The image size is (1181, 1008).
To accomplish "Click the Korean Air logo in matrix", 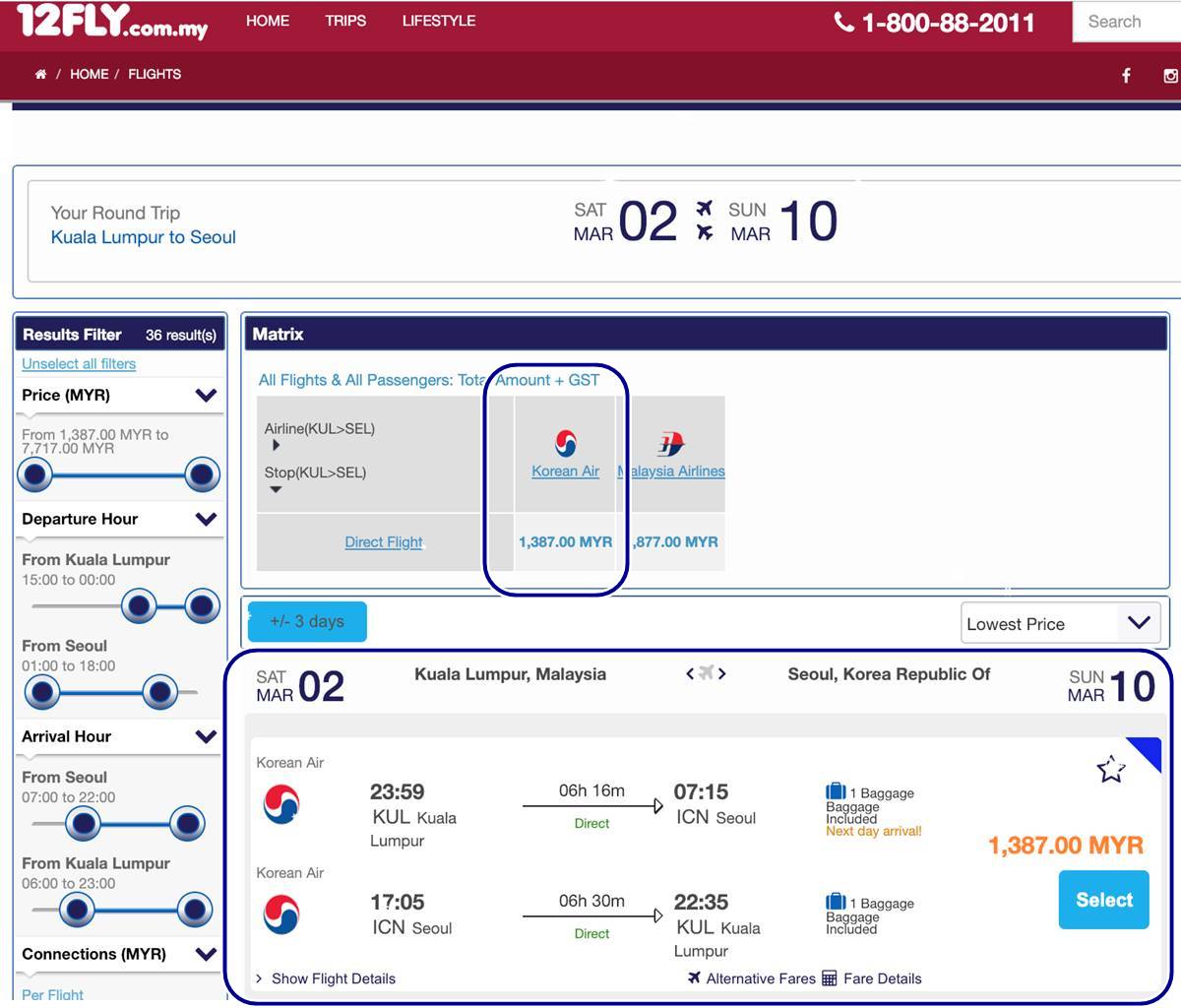I will tap(565, 443).
